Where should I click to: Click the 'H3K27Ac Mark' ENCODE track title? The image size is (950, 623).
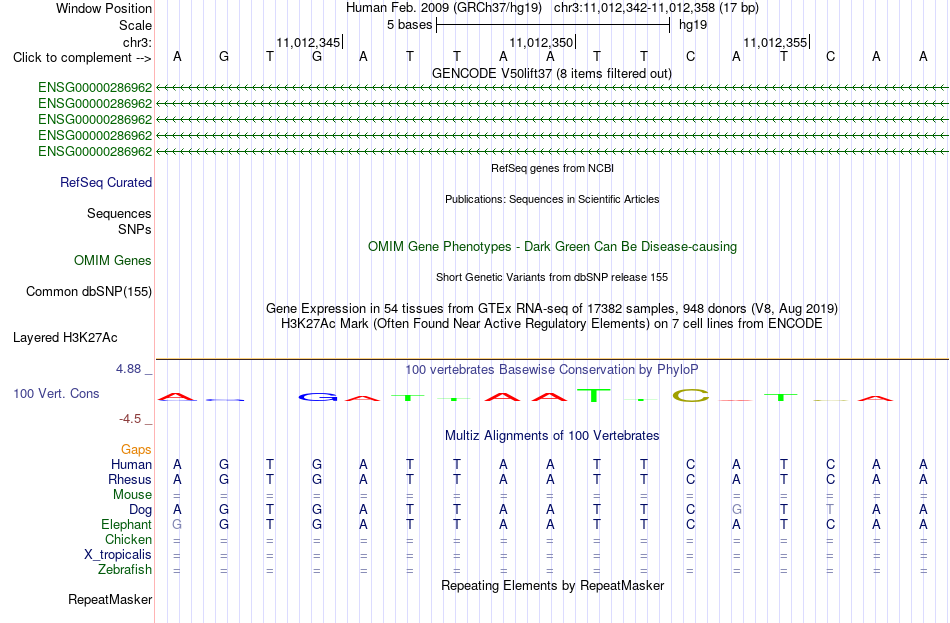(x=552, y=324)
